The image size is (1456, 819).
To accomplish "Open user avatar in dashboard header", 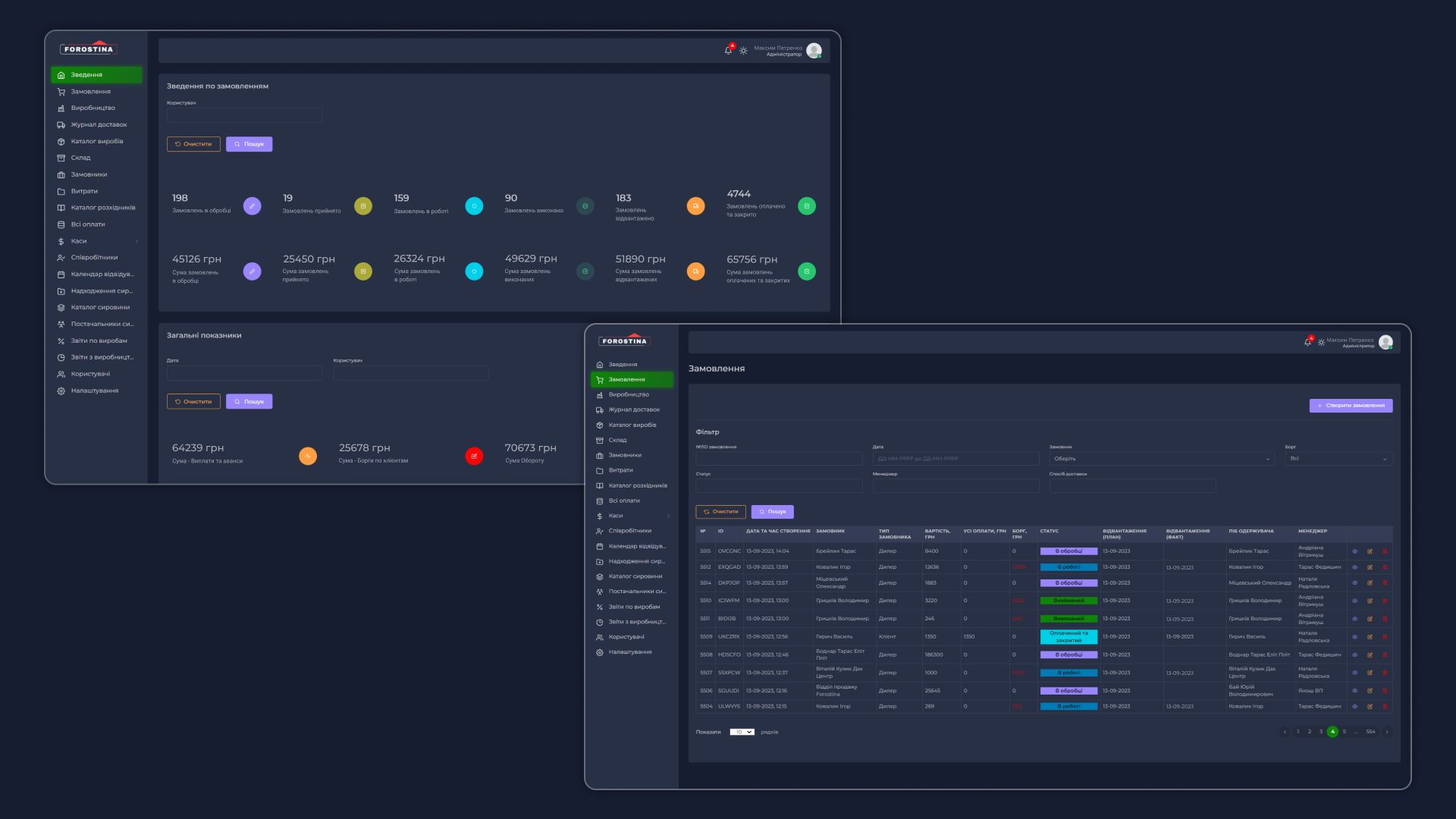I will pos(814,51).
